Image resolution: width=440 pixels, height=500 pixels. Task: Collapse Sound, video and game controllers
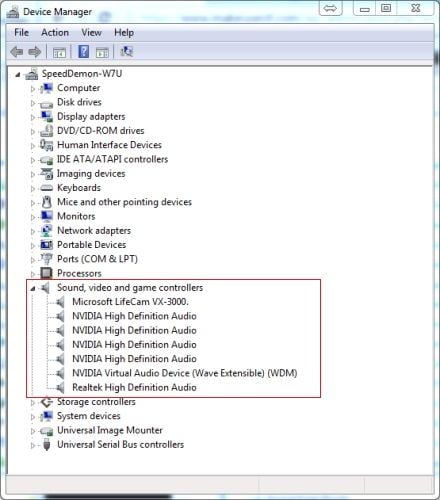tap(32, 288)
